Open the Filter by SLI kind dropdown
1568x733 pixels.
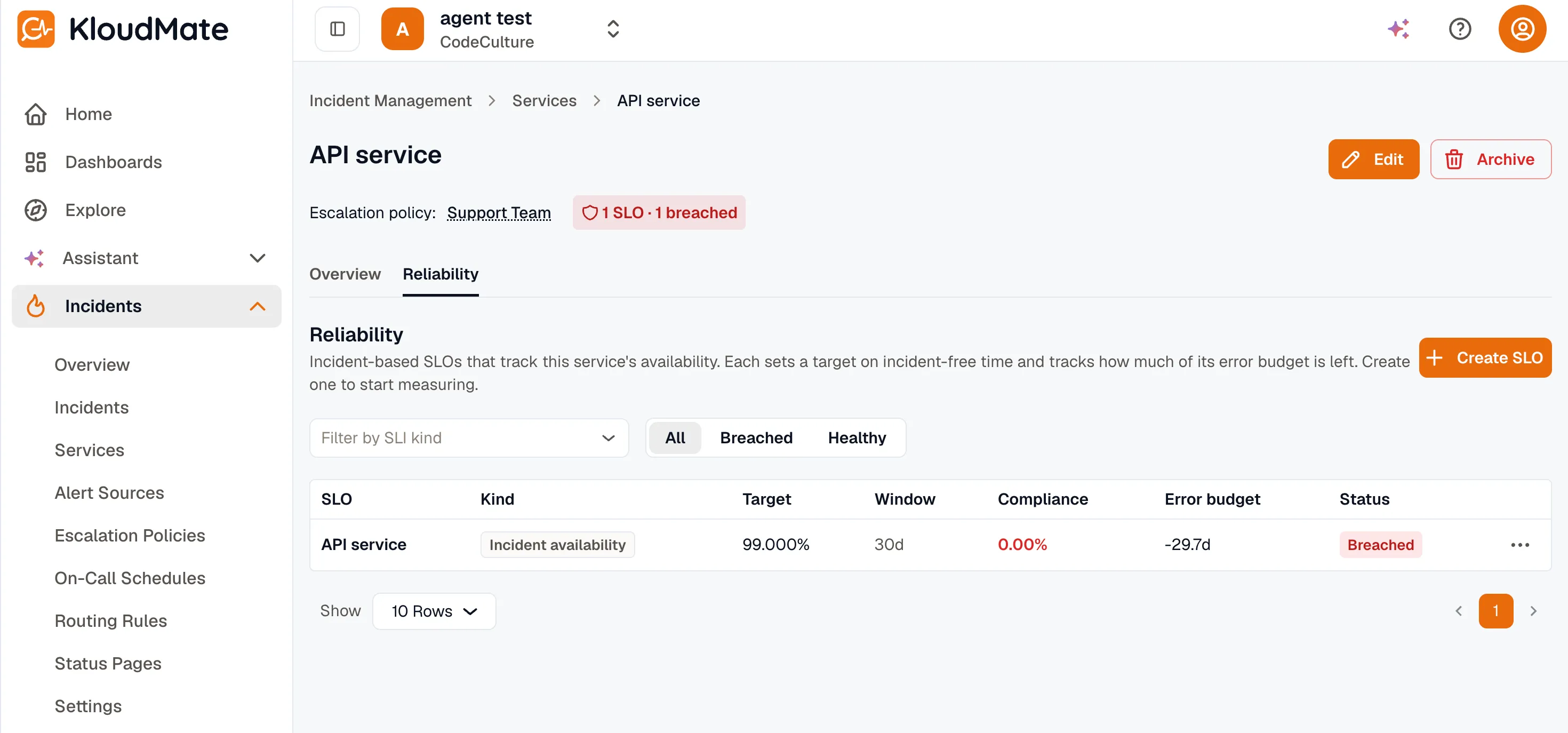pos(469,438)
